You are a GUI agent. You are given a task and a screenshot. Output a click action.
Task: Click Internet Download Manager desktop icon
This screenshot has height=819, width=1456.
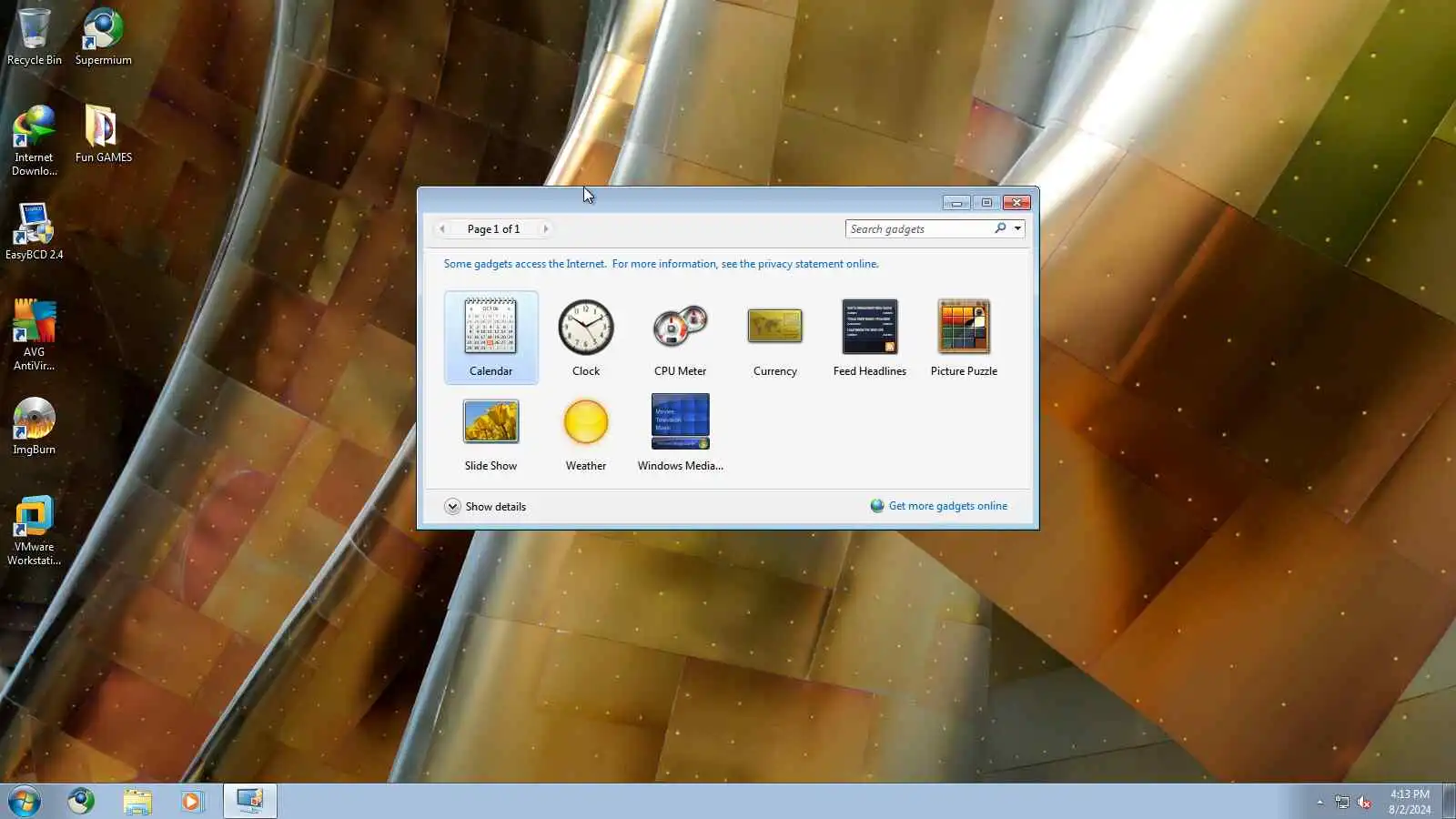(35, 140)
